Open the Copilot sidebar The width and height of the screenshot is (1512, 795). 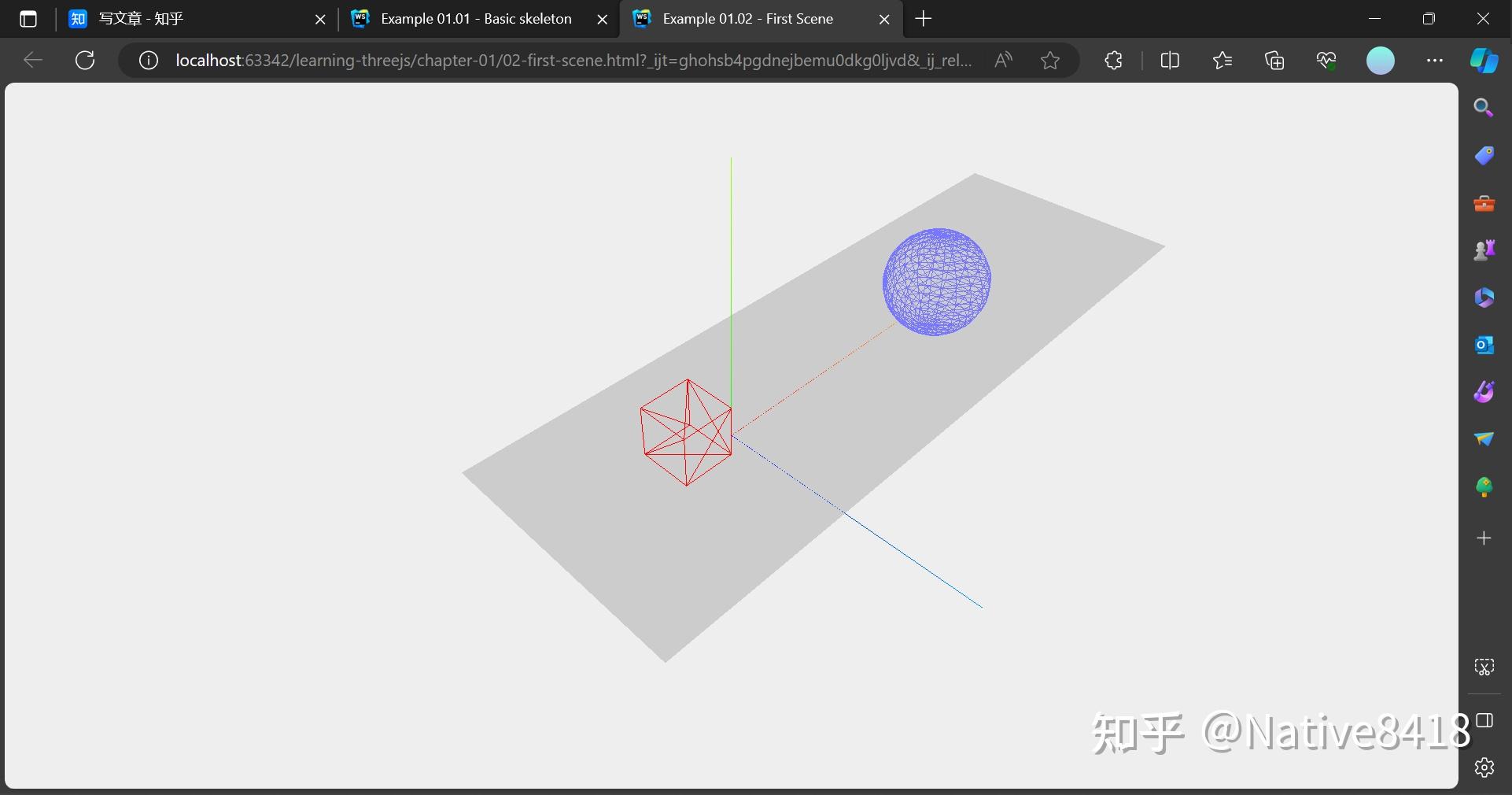pos(1484,61)
